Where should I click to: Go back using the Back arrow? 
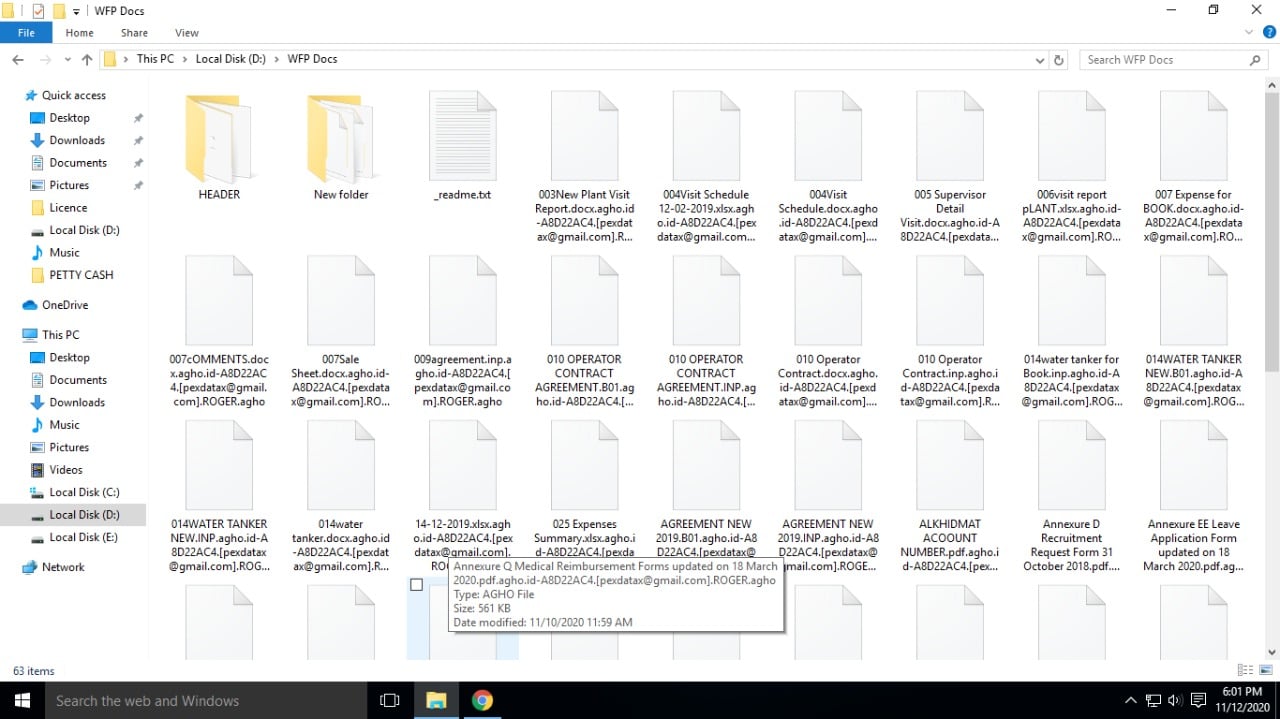click(x=18, y=60)
